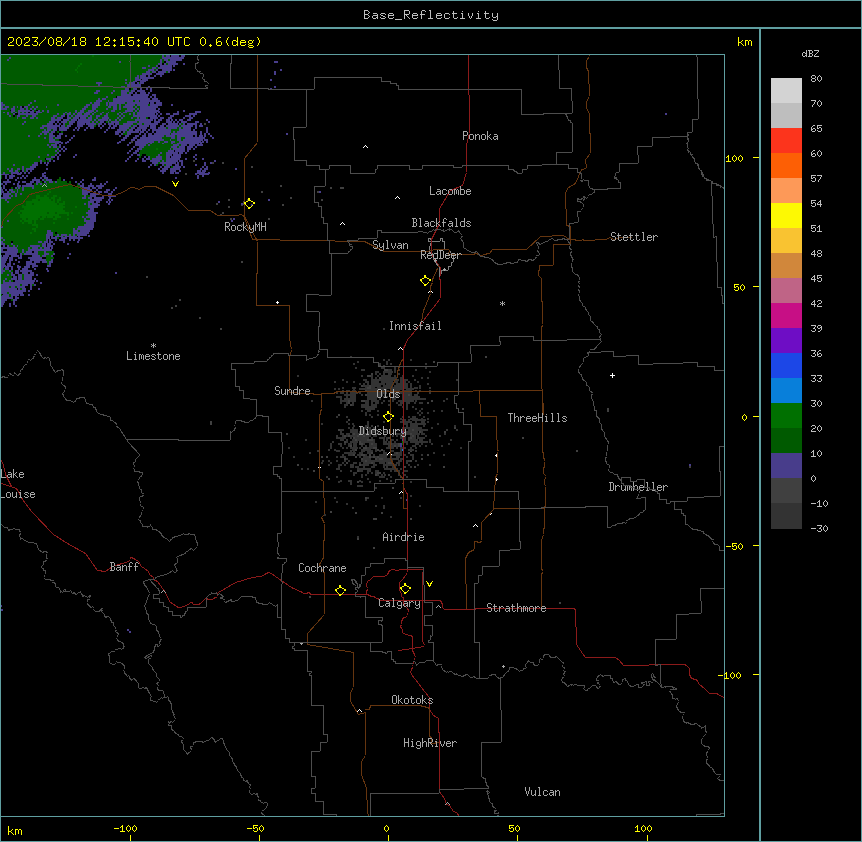
Task: Click the white plus marker northwest of Drumheller
Action: click(612, 375)
